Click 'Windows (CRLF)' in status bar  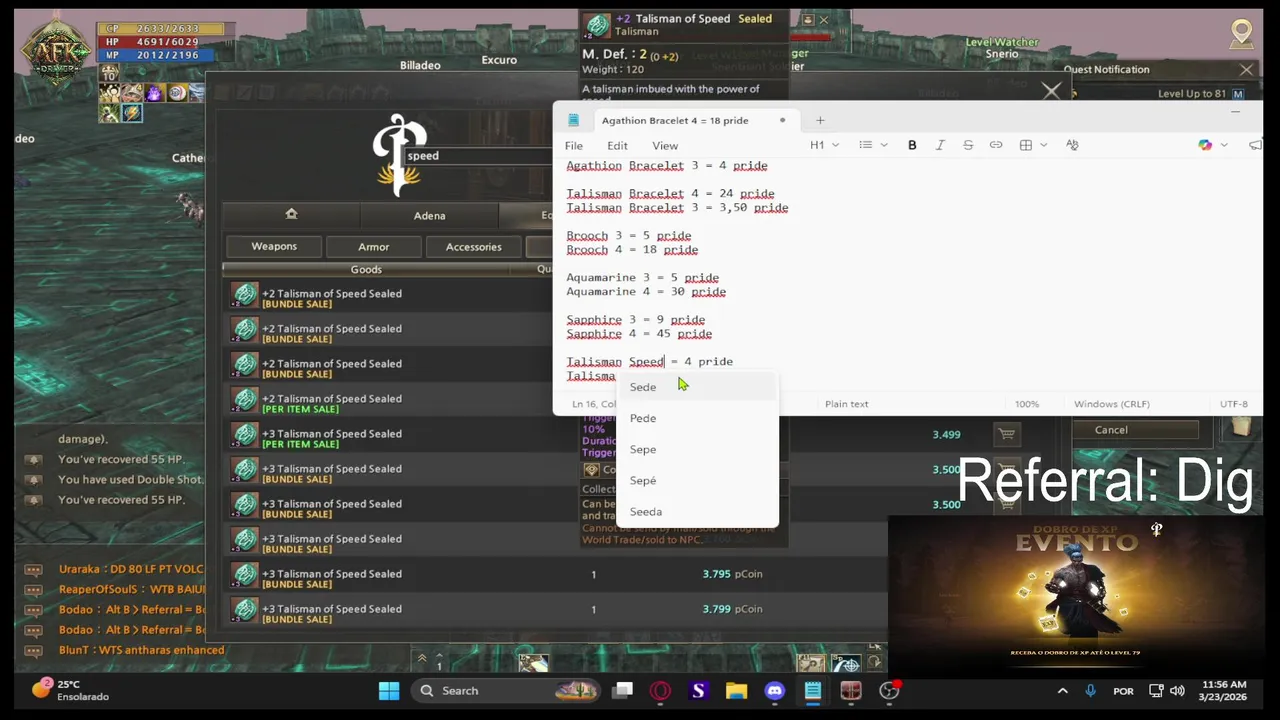coord(1111,404)
